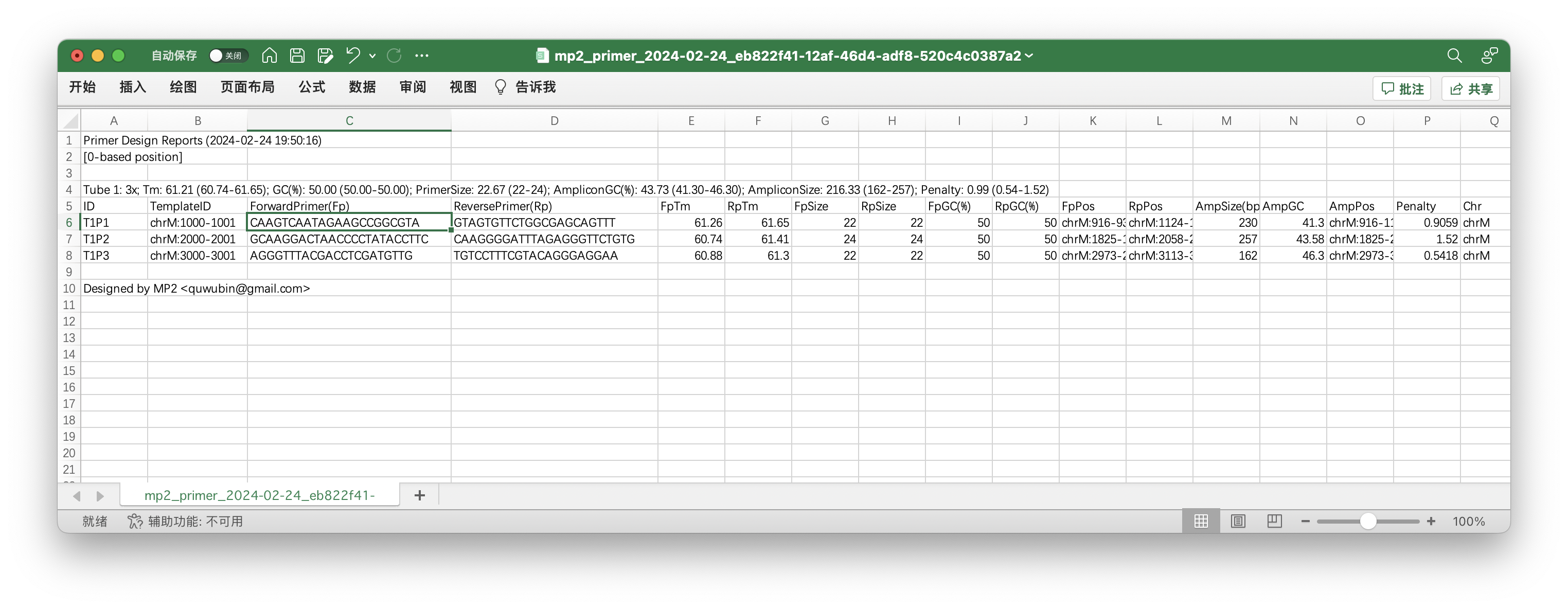Select the ReversePrimer(Rp) header cell
The height and width of the screenshot is (609, 1568).
pos(554,206)
